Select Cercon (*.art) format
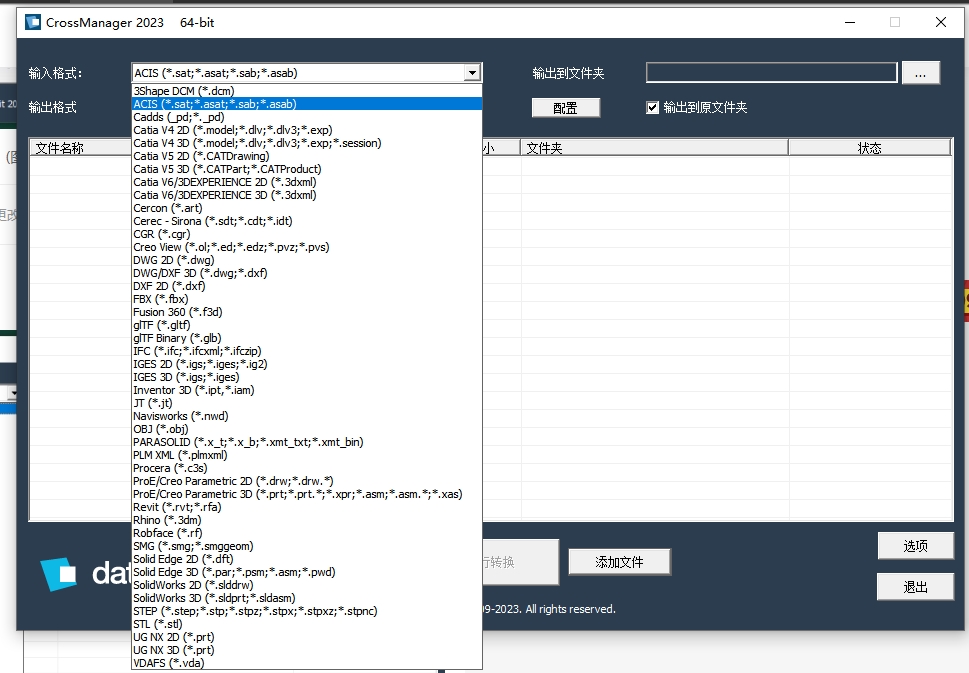Screen dimensions: 969x673 coord(307,208)
